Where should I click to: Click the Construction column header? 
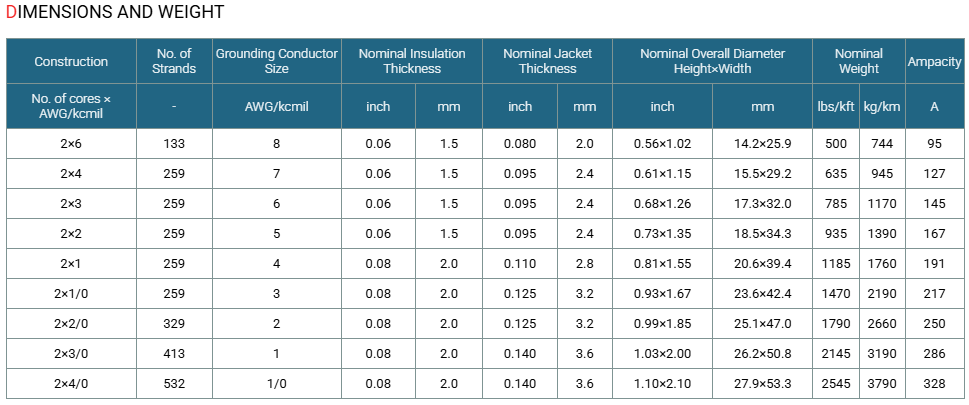[71, 61]
